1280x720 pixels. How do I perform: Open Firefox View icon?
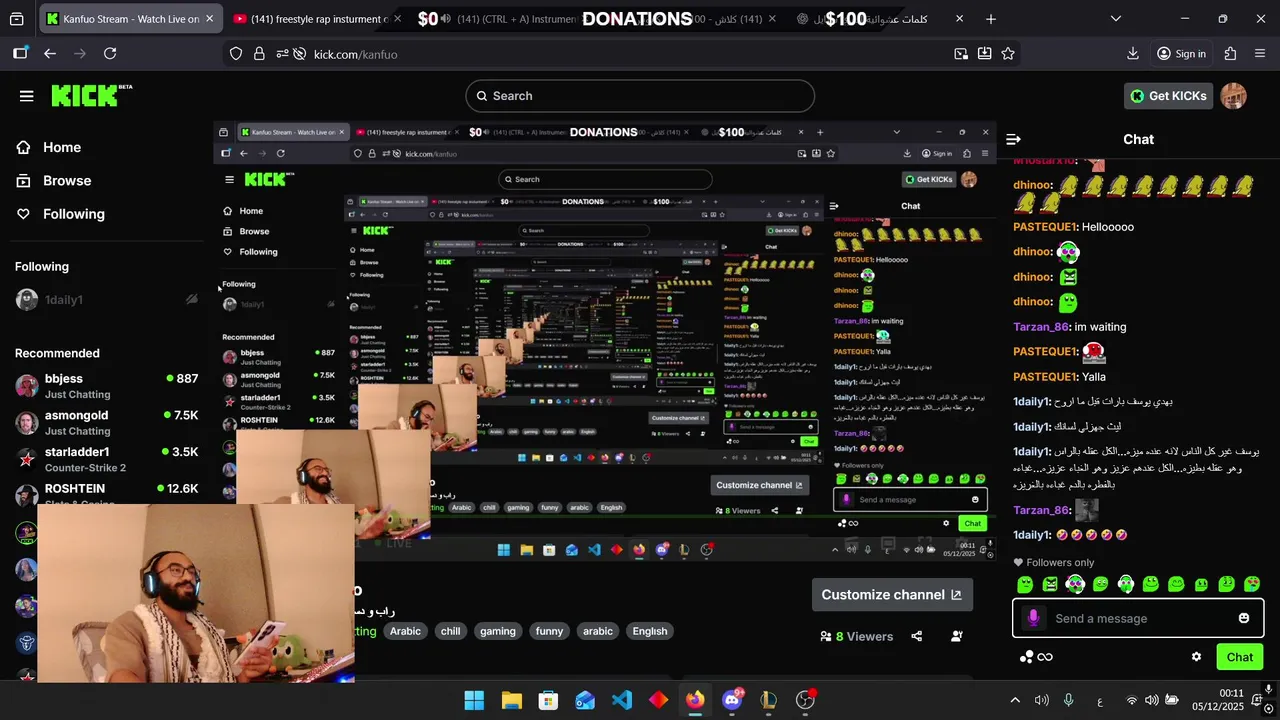pyautogui.click(x=16, y=19)
